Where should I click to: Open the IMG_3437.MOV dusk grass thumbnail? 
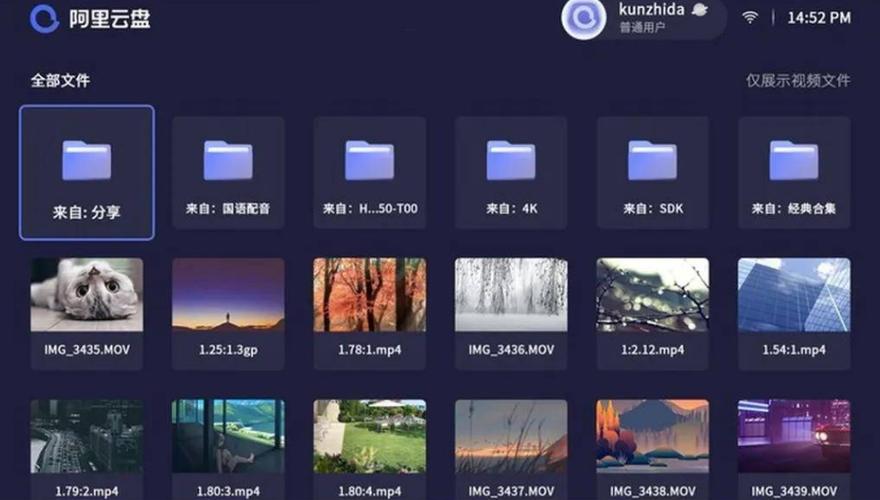tap(511, 436)
